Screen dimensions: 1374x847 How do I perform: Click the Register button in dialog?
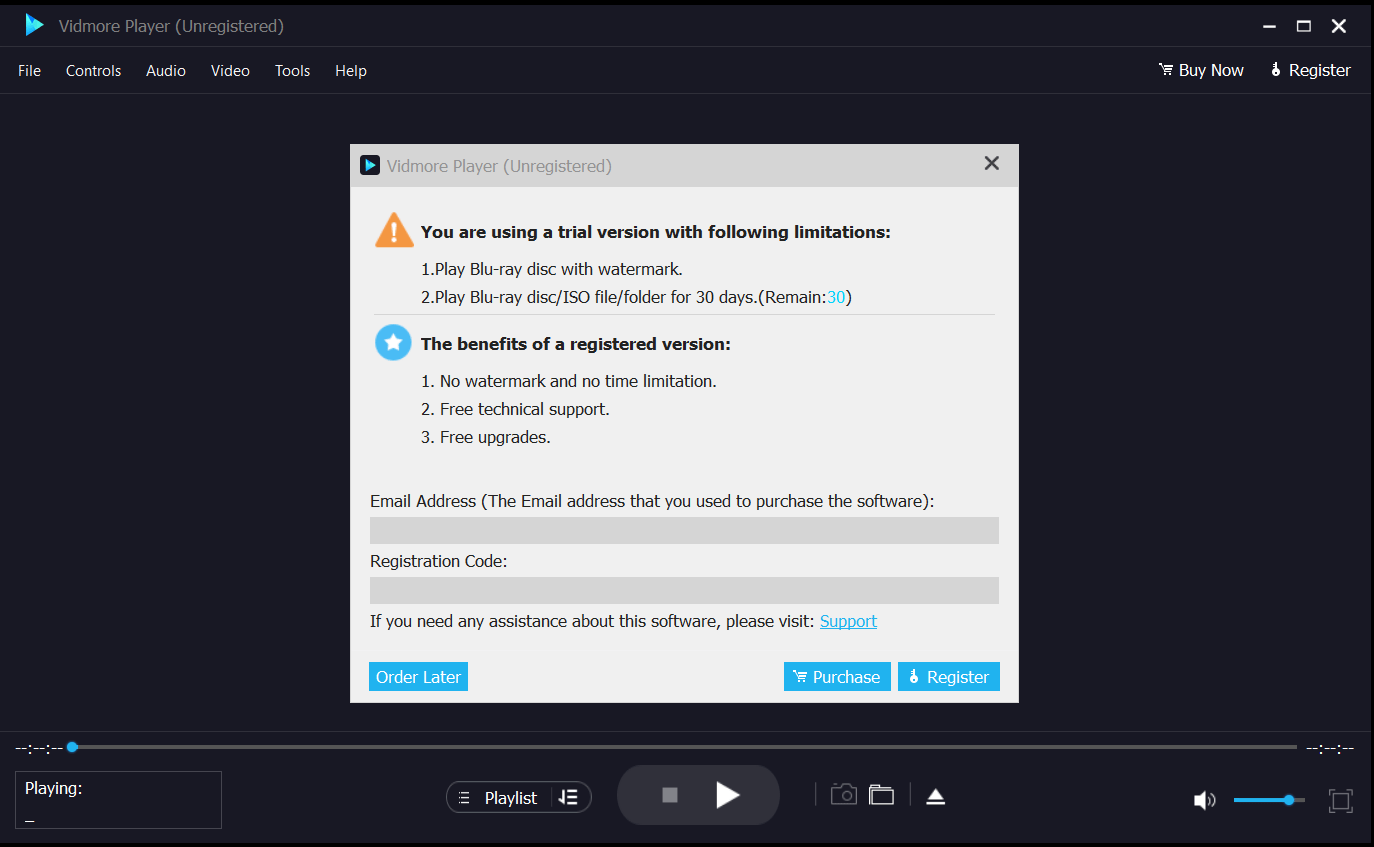[x=949, y=677]
